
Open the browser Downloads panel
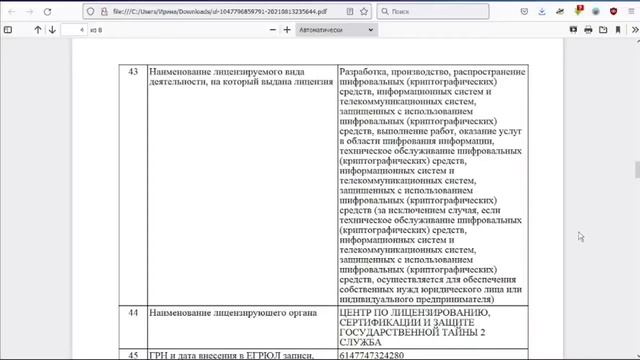pos(542,12)
